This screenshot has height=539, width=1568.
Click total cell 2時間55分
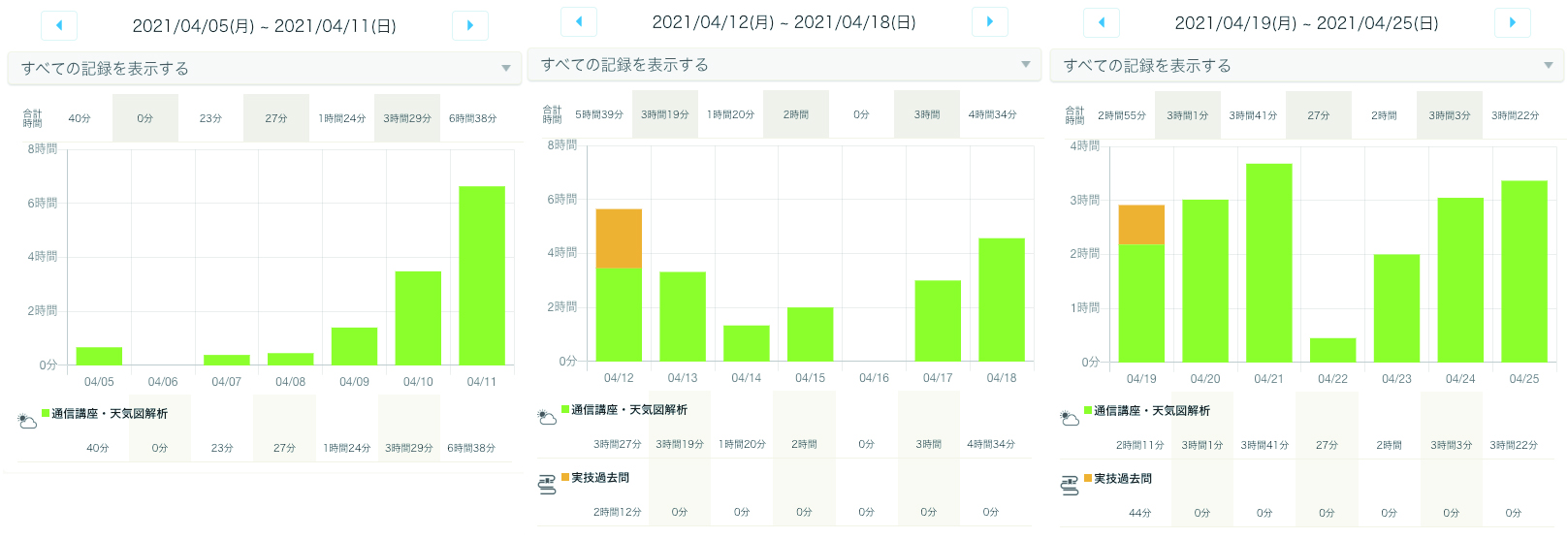point(1122,115)
